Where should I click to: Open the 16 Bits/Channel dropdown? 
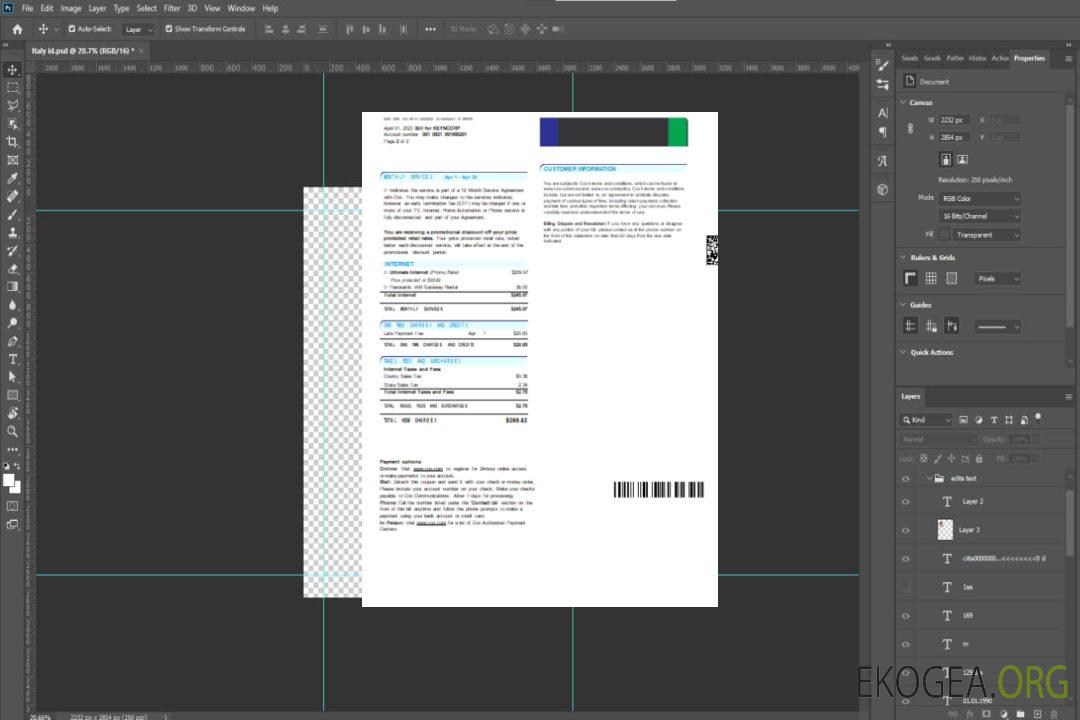tap(979, 216)
